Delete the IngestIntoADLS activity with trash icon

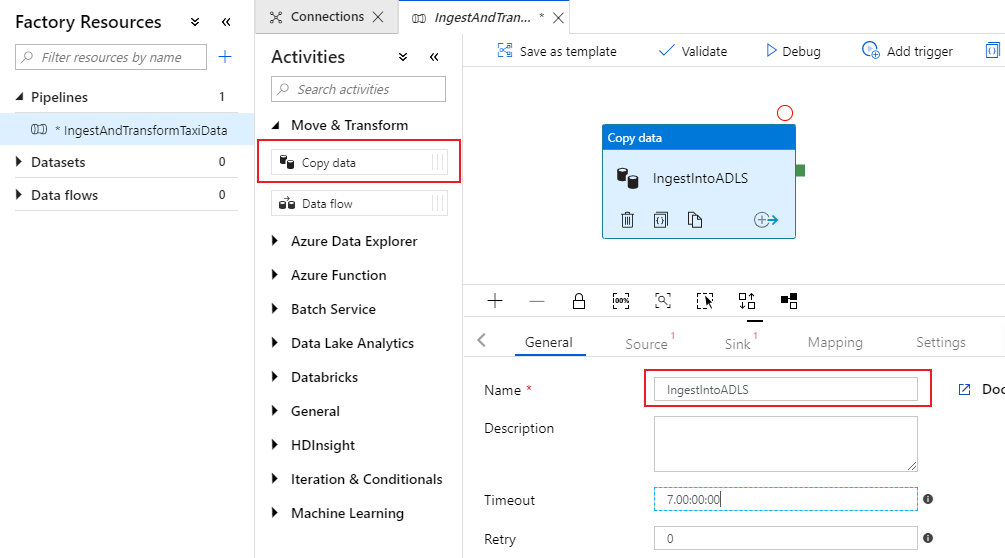tap(627, 220)
